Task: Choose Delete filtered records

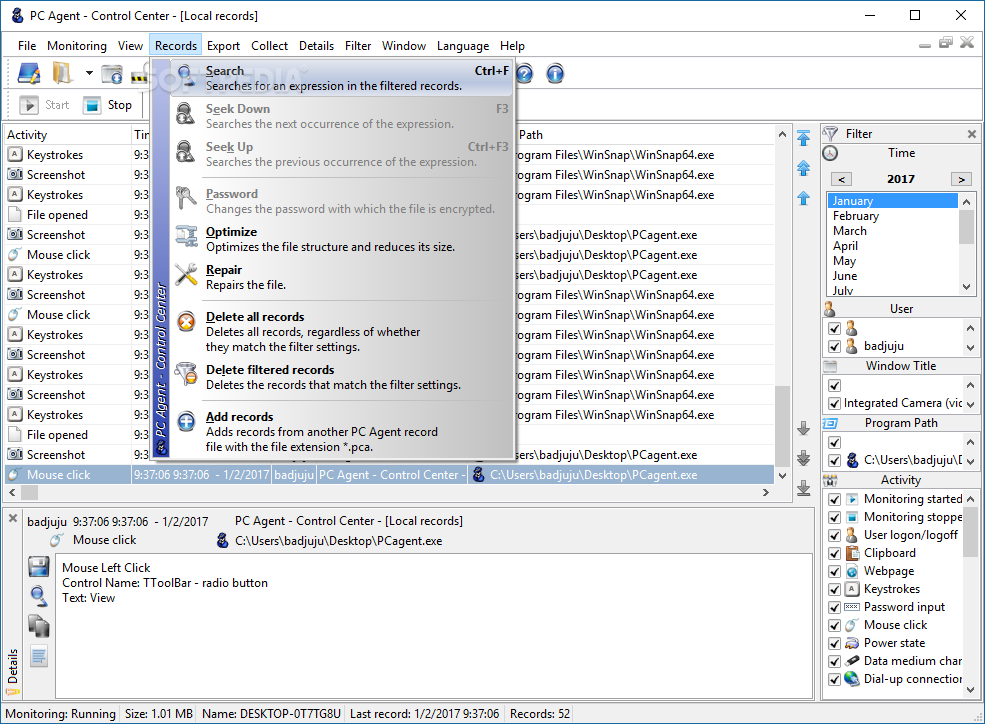Action: (342, 377)
